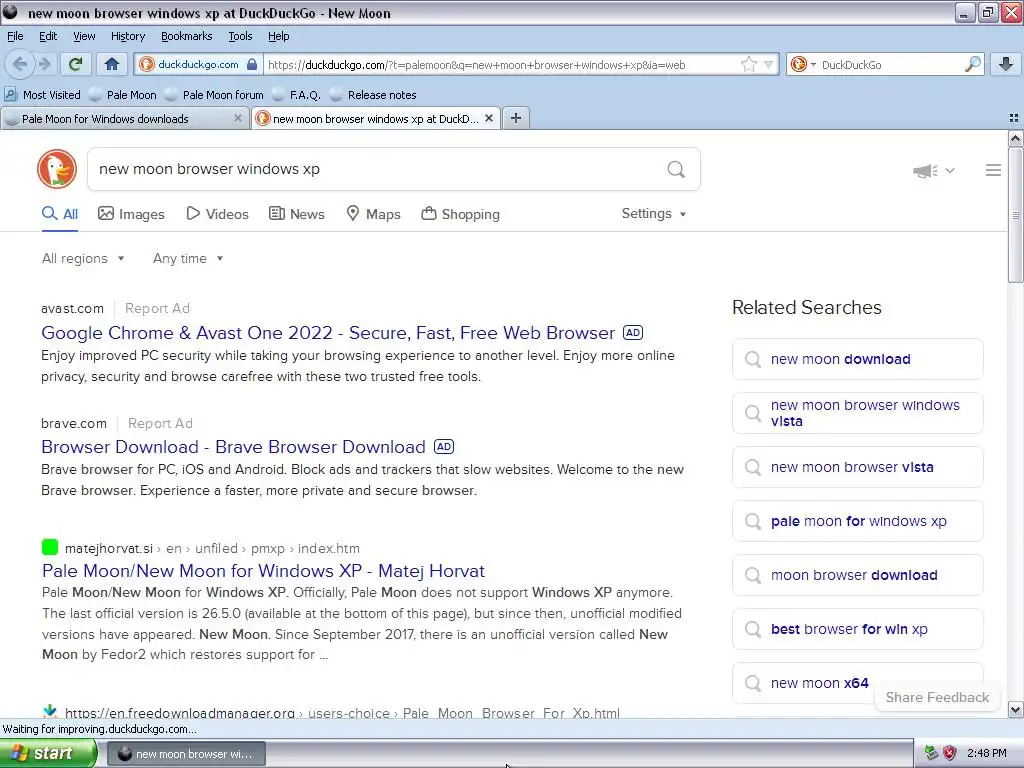Expand the Any time filter

pyautogui.click(x=188, y=258)
